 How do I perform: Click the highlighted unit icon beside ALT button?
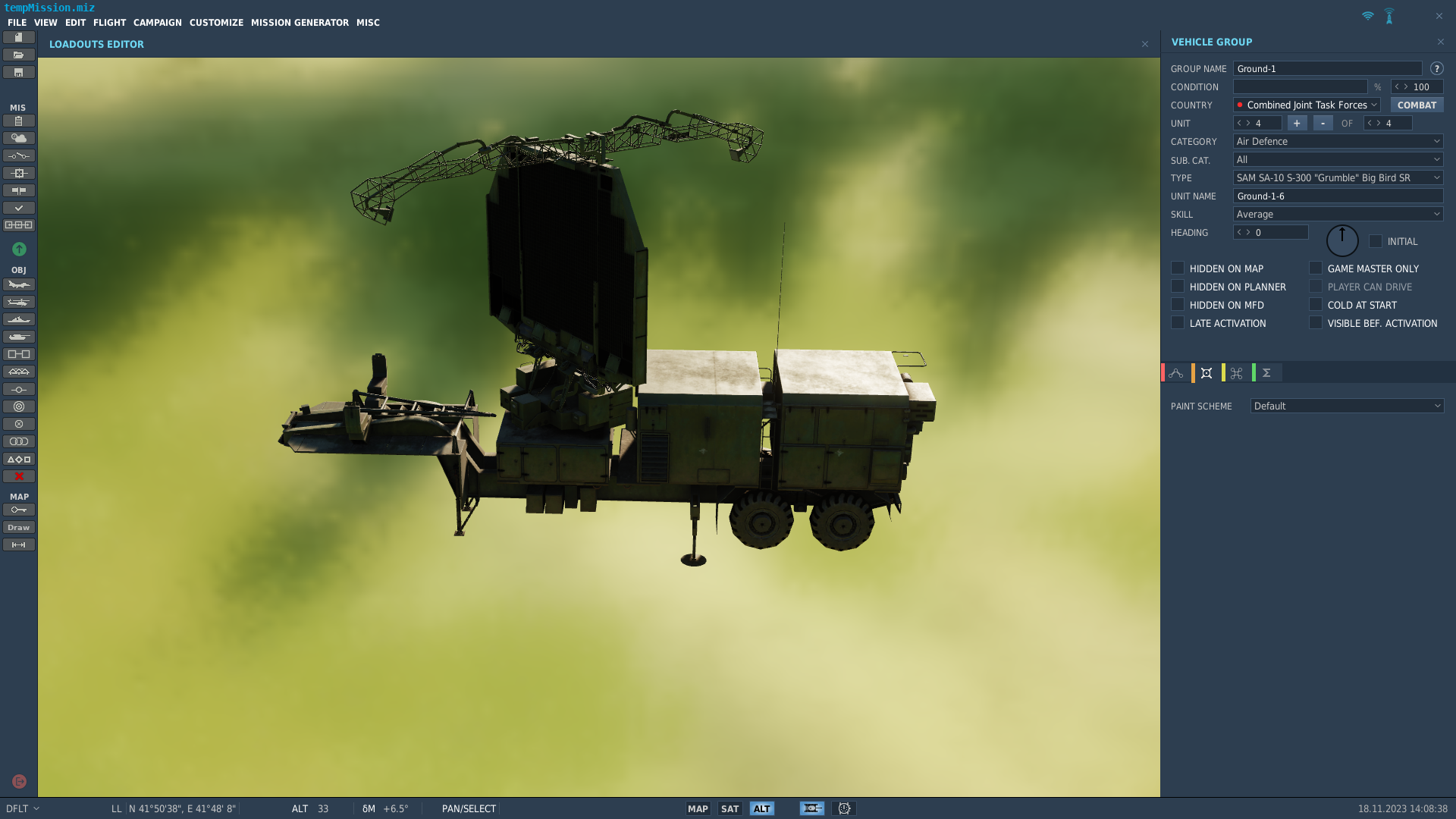[x=812, y=808]
